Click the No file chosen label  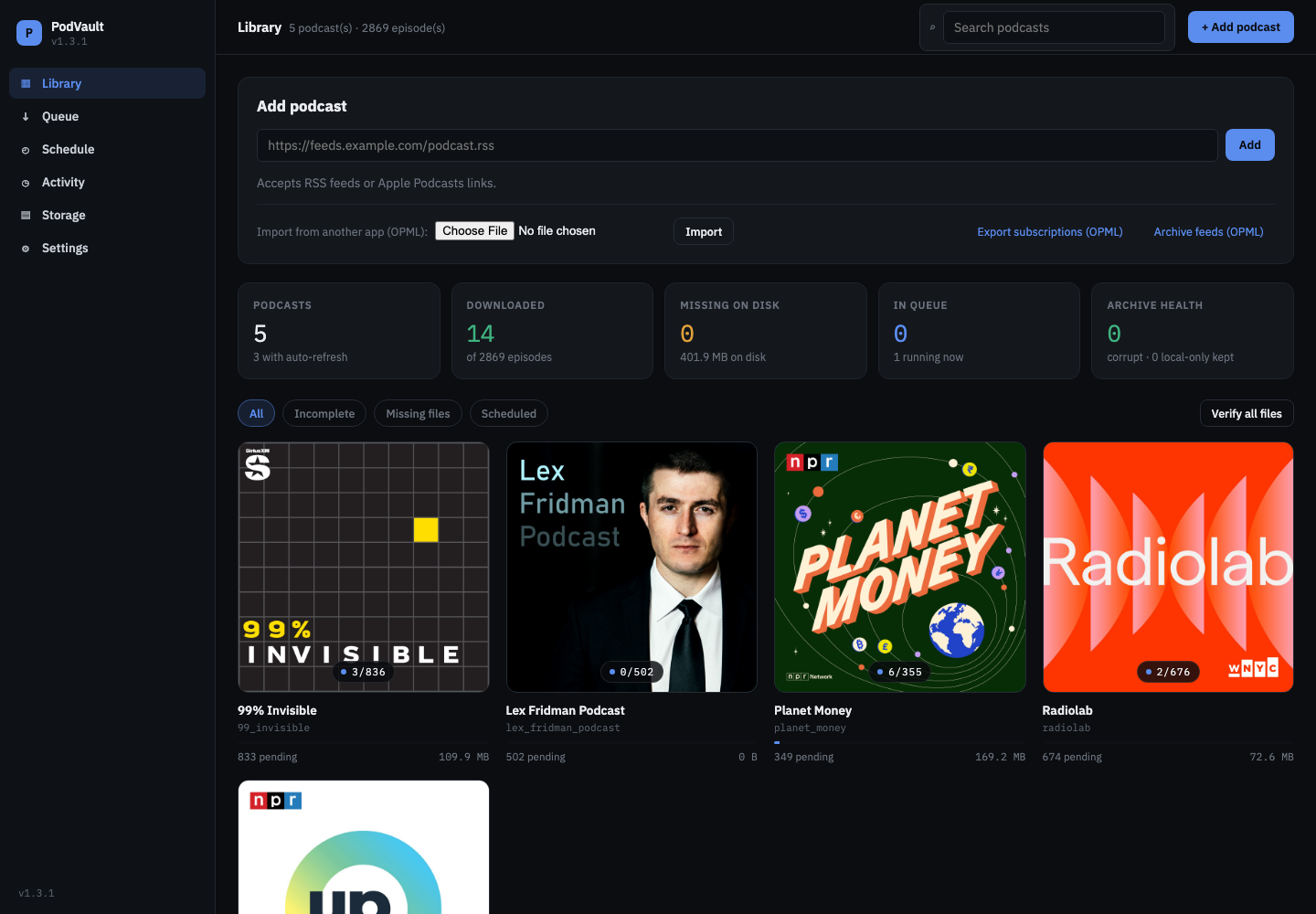(x=557, y=230)
